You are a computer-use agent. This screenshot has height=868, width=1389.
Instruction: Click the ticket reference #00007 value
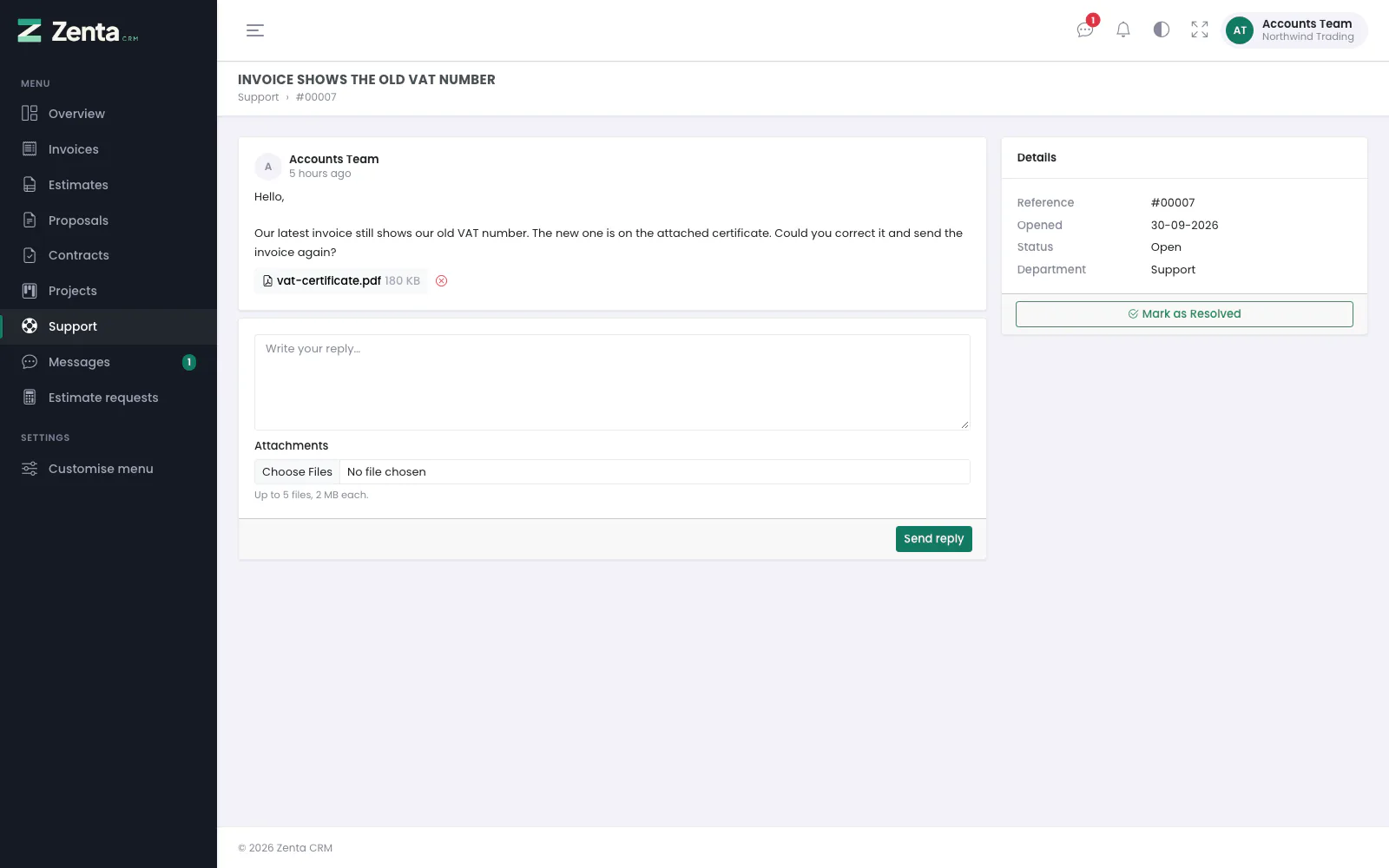click(1173, 202)
